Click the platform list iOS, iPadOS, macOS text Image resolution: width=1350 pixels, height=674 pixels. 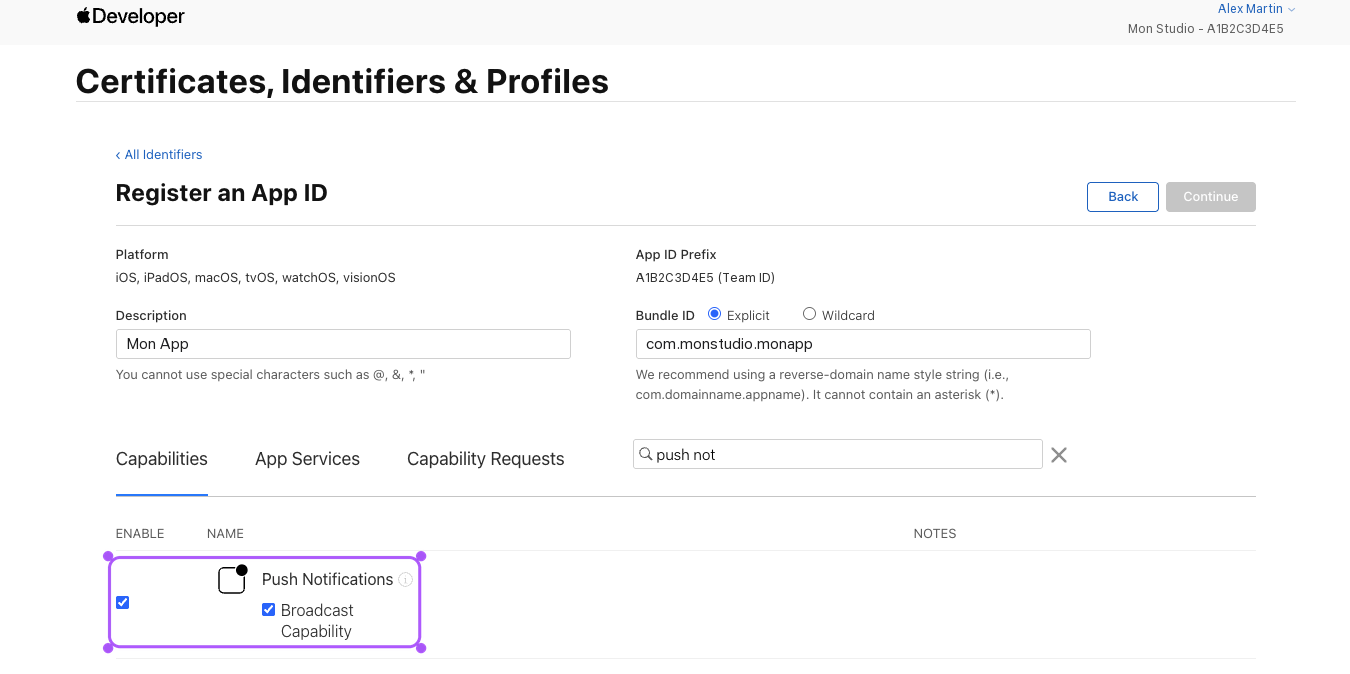pyautogui.click(x=256, y=278)
